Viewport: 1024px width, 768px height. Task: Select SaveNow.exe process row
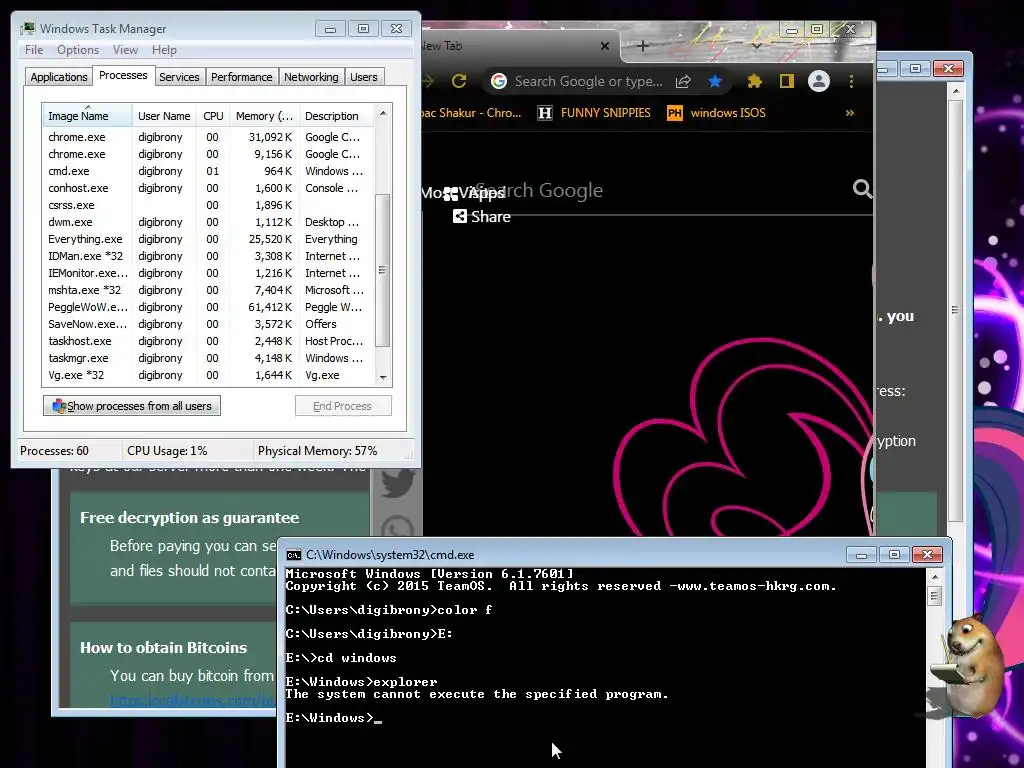pyautogui.click(x=208, y=324)
